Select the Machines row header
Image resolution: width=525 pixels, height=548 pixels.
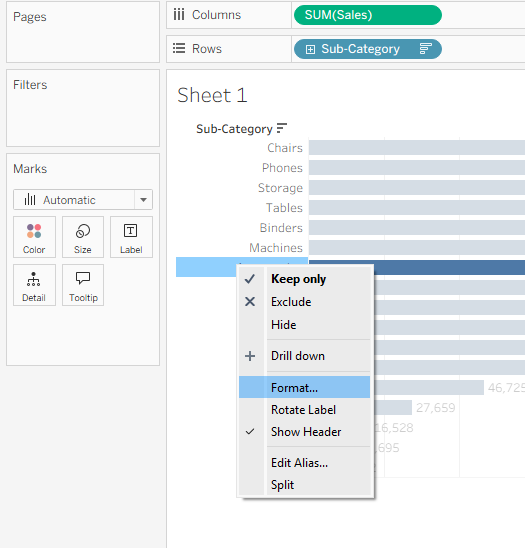coord(276,248)
